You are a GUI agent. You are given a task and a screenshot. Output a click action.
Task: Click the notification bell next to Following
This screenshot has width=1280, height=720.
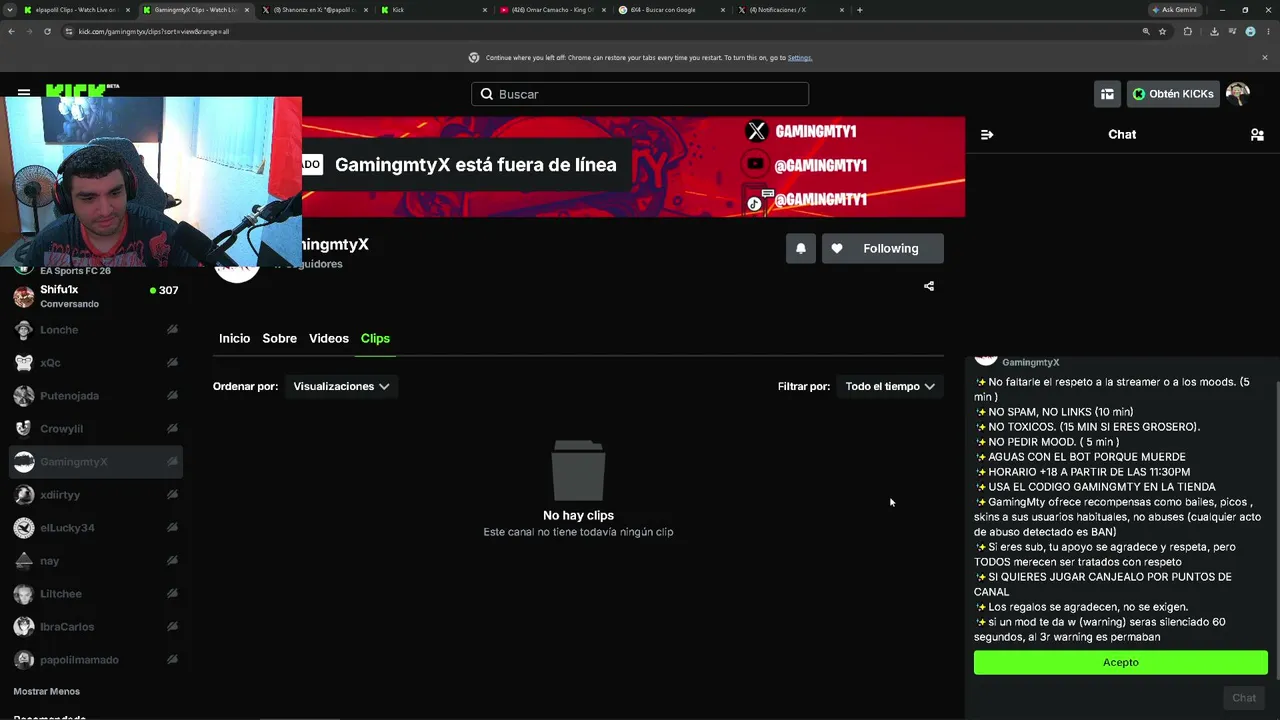click(801, 249)
